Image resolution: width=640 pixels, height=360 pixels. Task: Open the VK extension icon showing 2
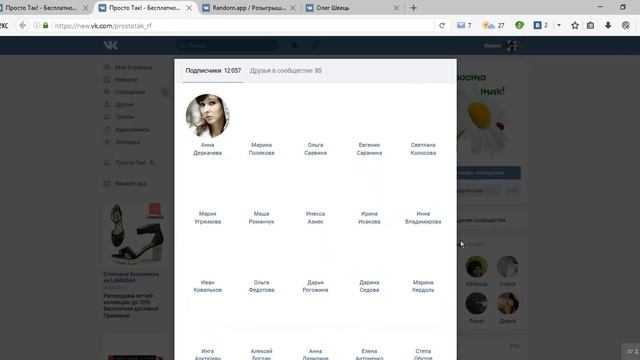pyautogui.click(x=541, y=25)
